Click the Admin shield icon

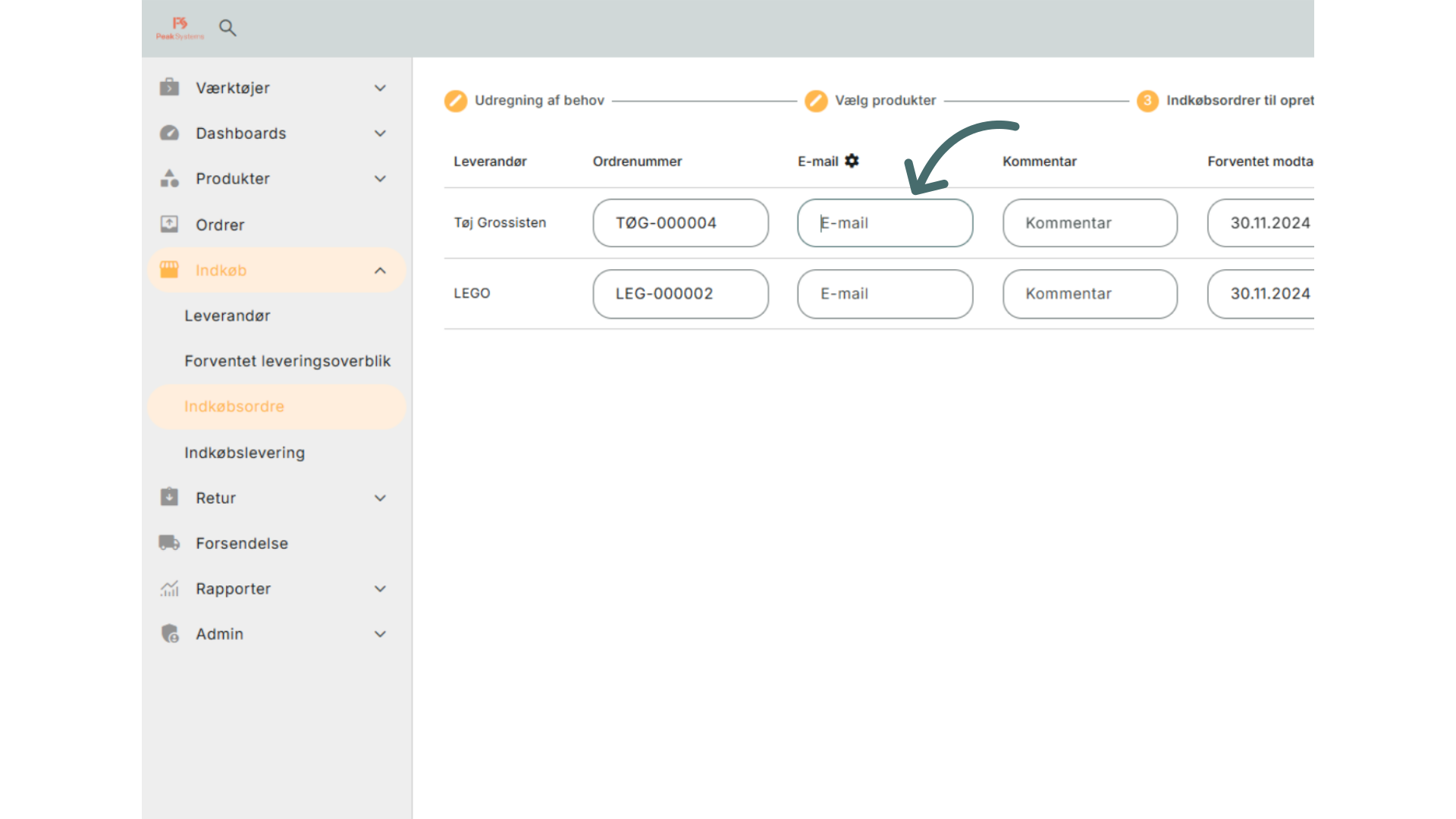pyautogui.click(x=170, y=633)
